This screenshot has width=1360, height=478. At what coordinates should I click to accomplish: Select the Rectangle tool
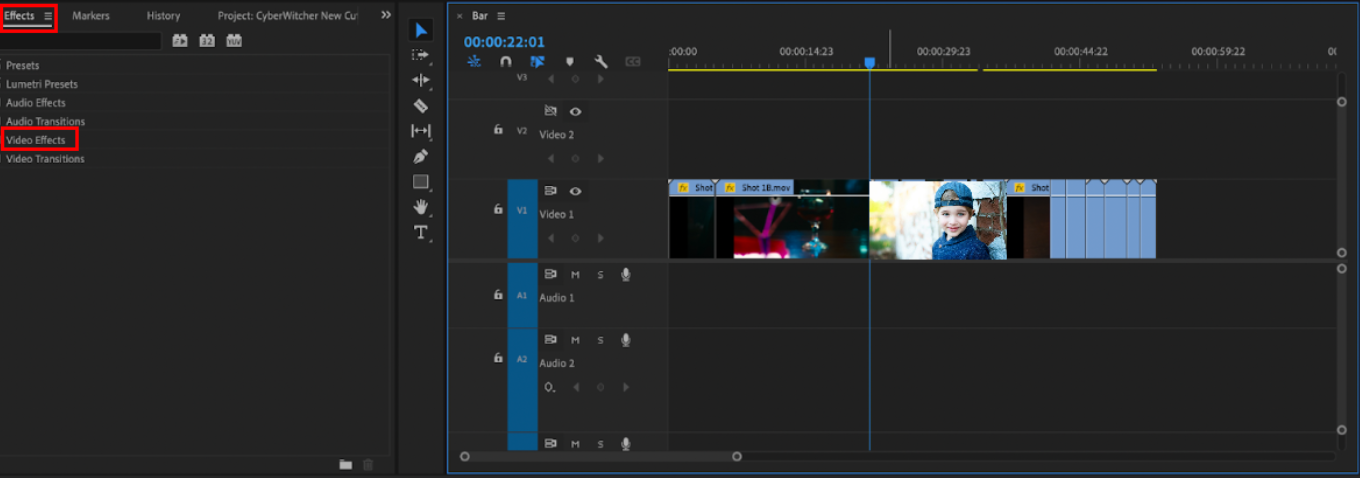pyautogui.click(x=421, y=182)
